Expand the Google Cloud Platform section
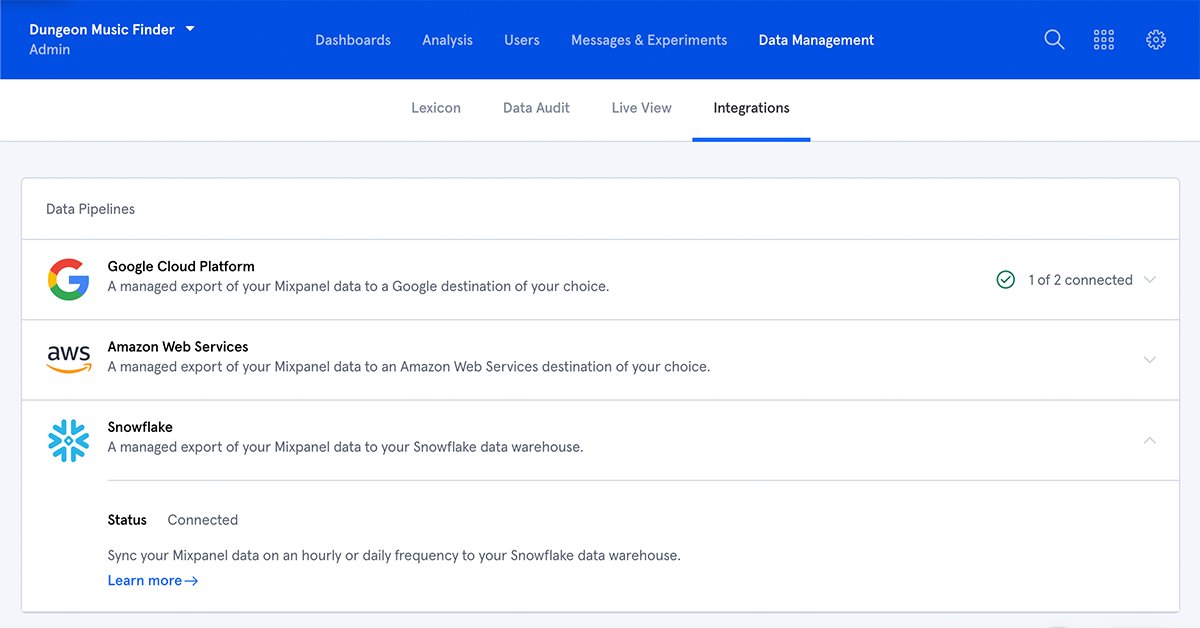 (1149, 280)
